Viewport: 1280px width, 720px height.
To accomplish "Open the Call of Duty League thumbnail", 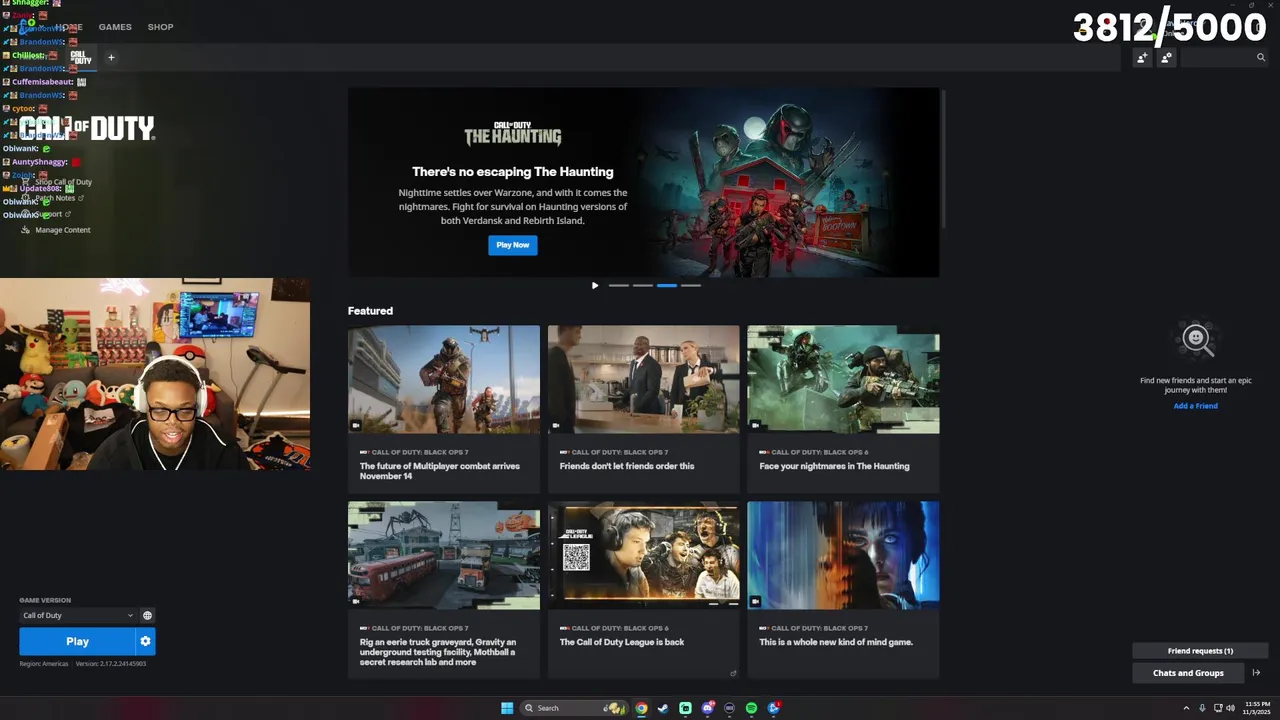I will pyautogui.click(x=643, y=555).
